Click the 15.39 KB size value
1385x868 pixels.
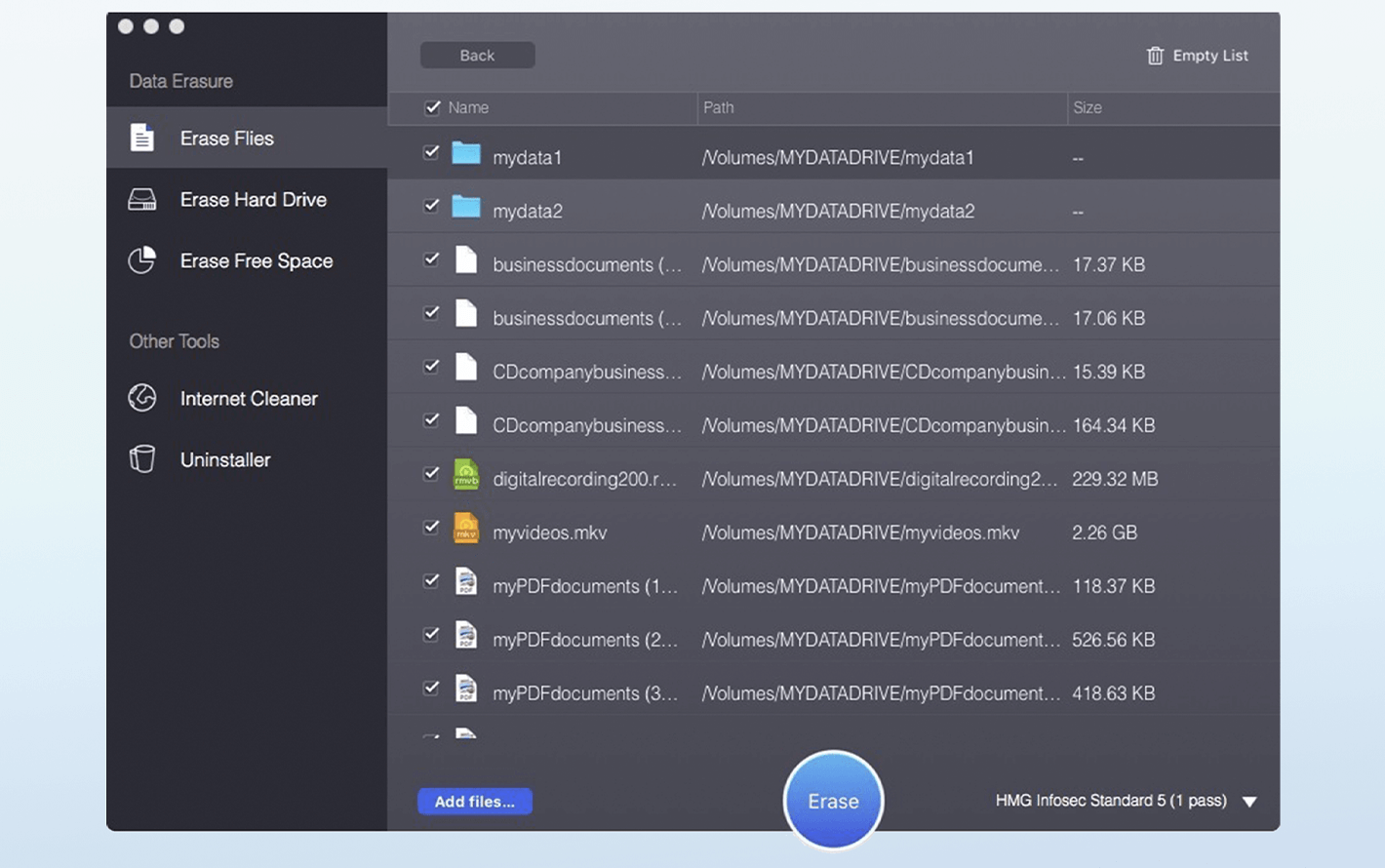click(x=1108, y=372)
